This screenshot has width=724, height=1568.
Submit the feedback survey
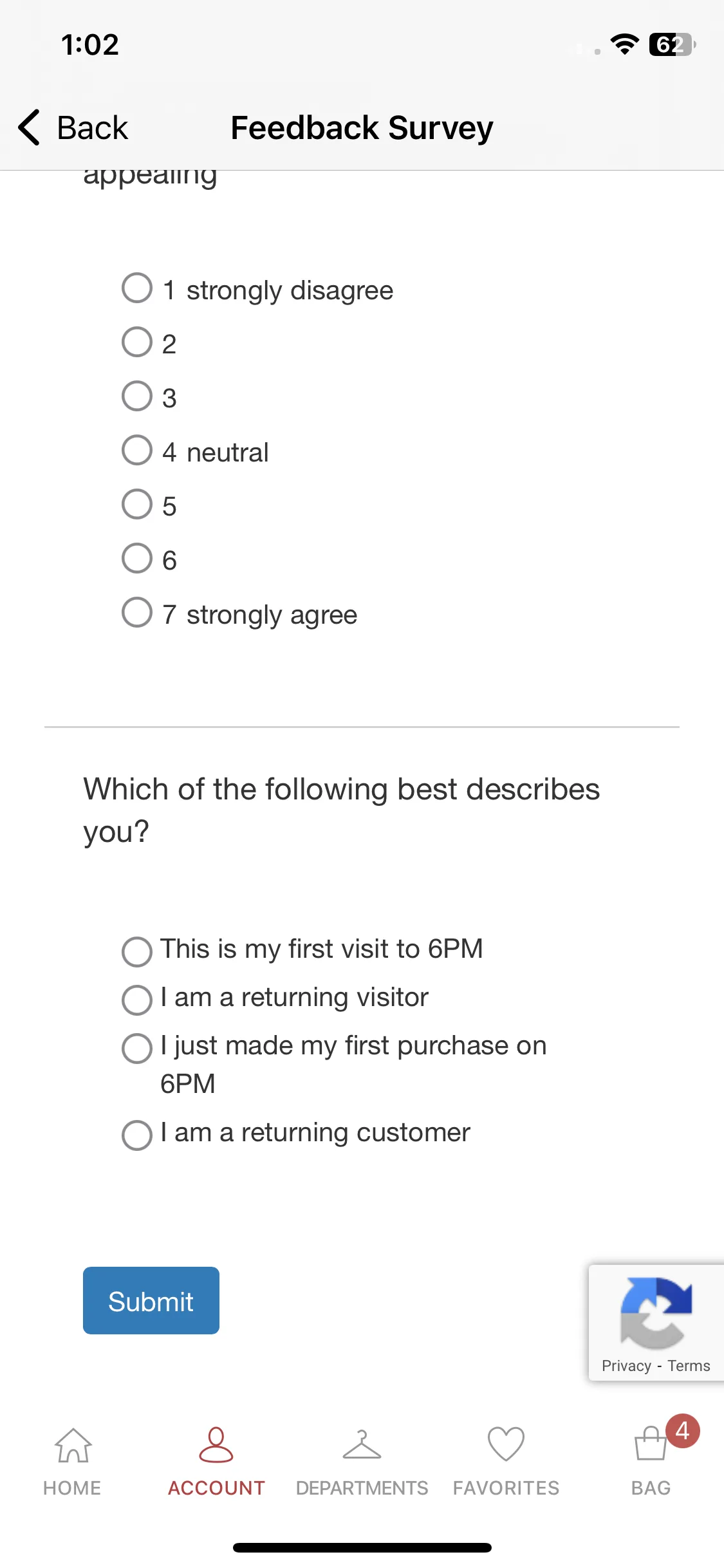[x=151, y=1301]
